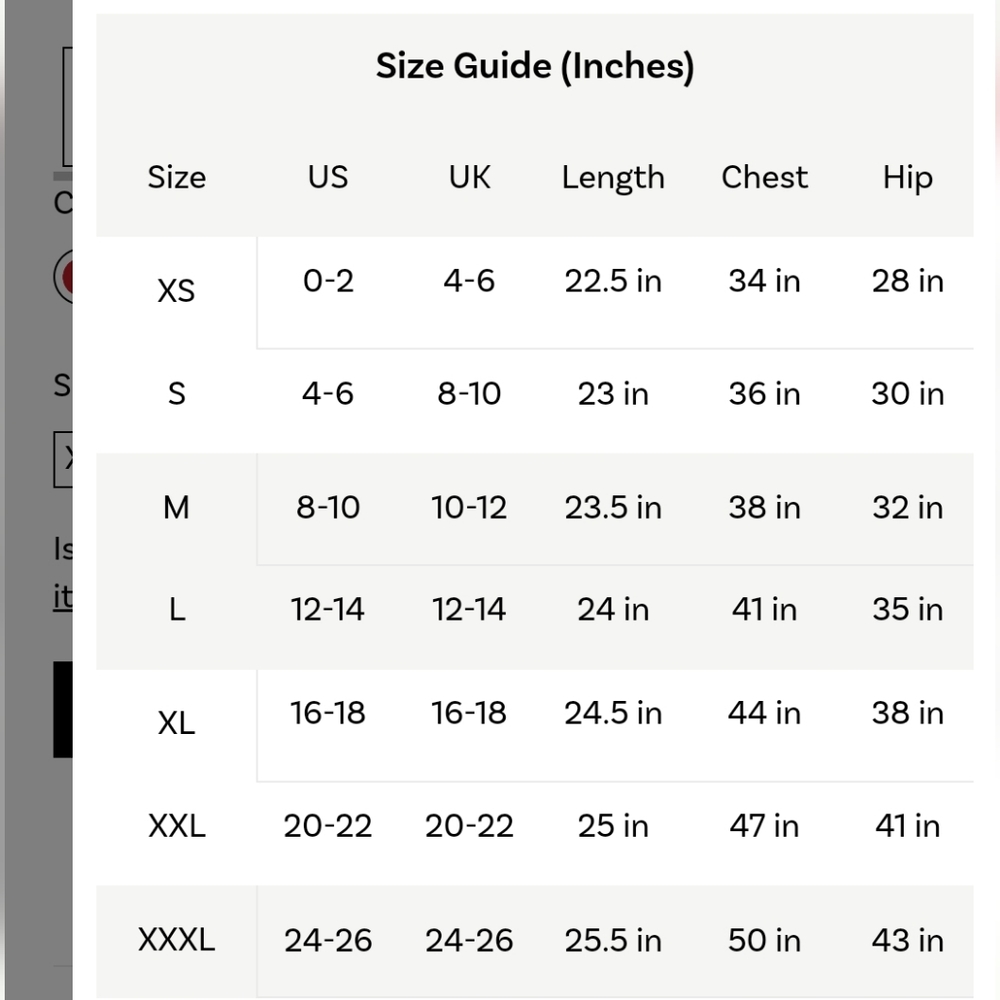Image resolution: width=1000 pixels, height=1000 pixels.
Task: Click the Length column header
Action: (x=613, y=177)
